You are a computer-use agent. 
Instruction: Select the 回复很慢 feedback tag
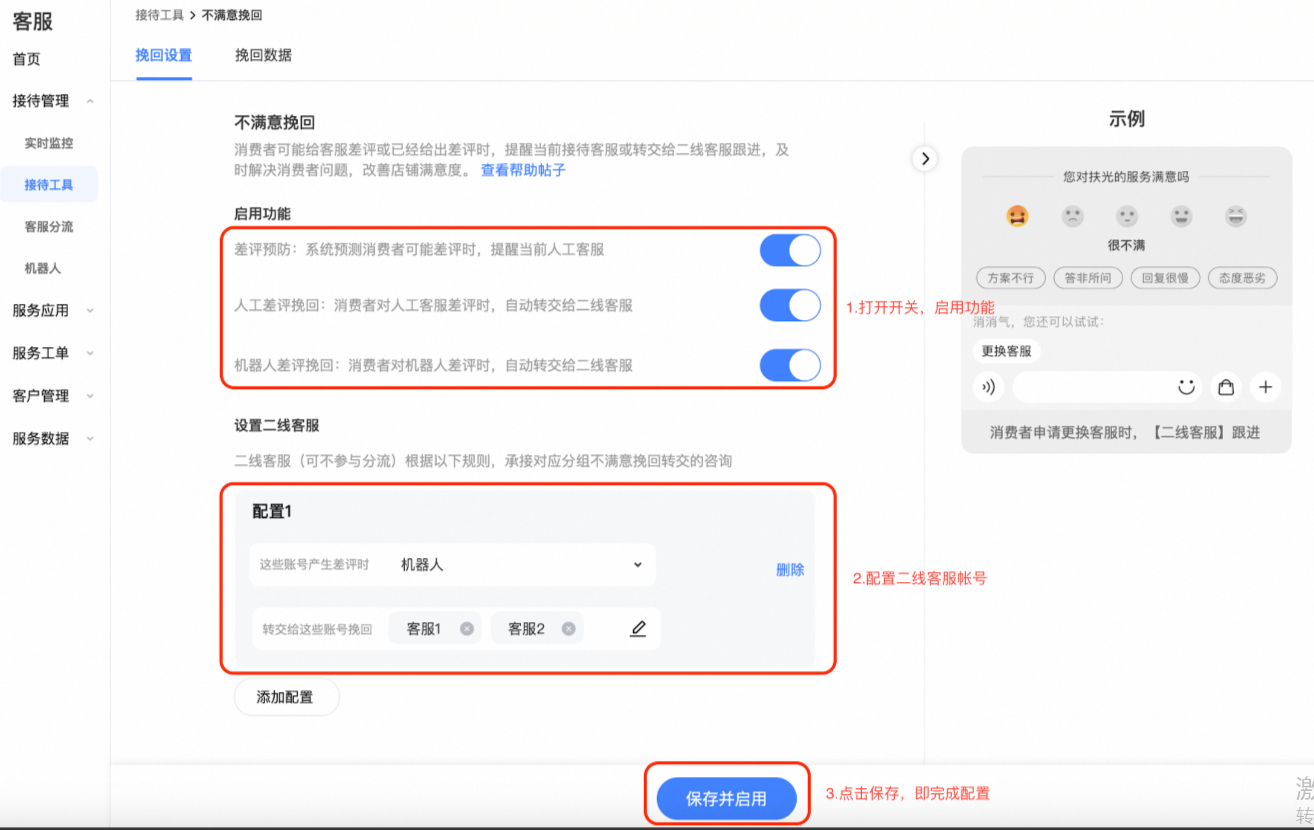pyautogui.click(x=1165, y=278)
